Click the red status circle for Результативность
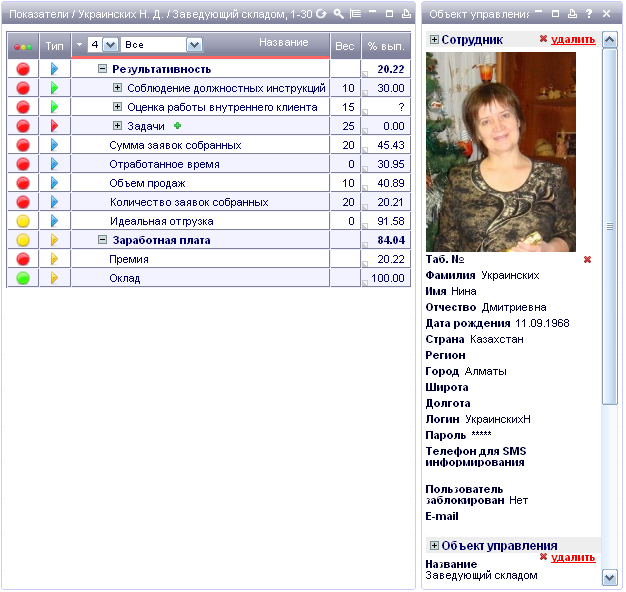 23,69
